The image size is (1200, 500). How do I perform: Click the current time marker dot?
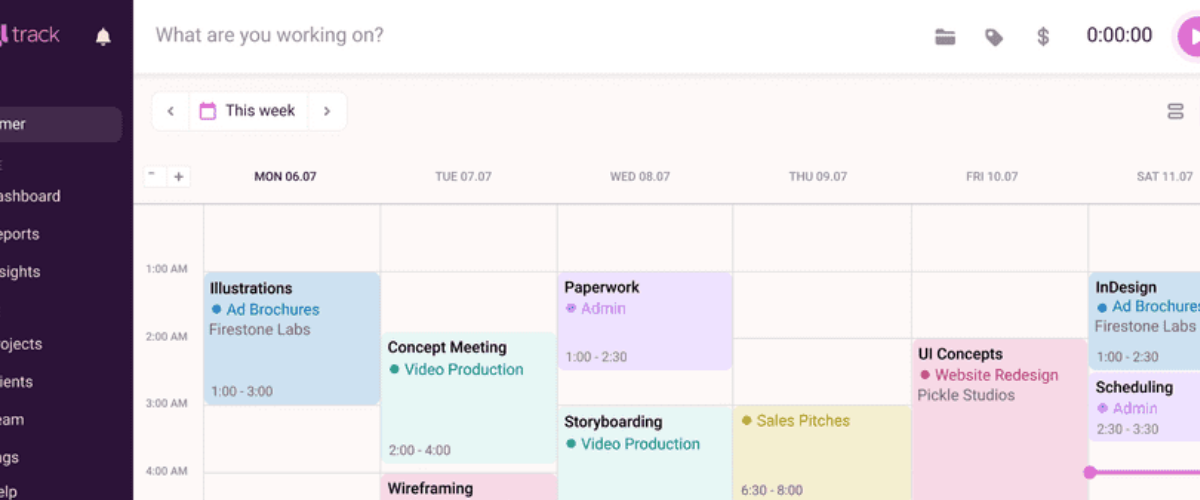click(1089, 472)
